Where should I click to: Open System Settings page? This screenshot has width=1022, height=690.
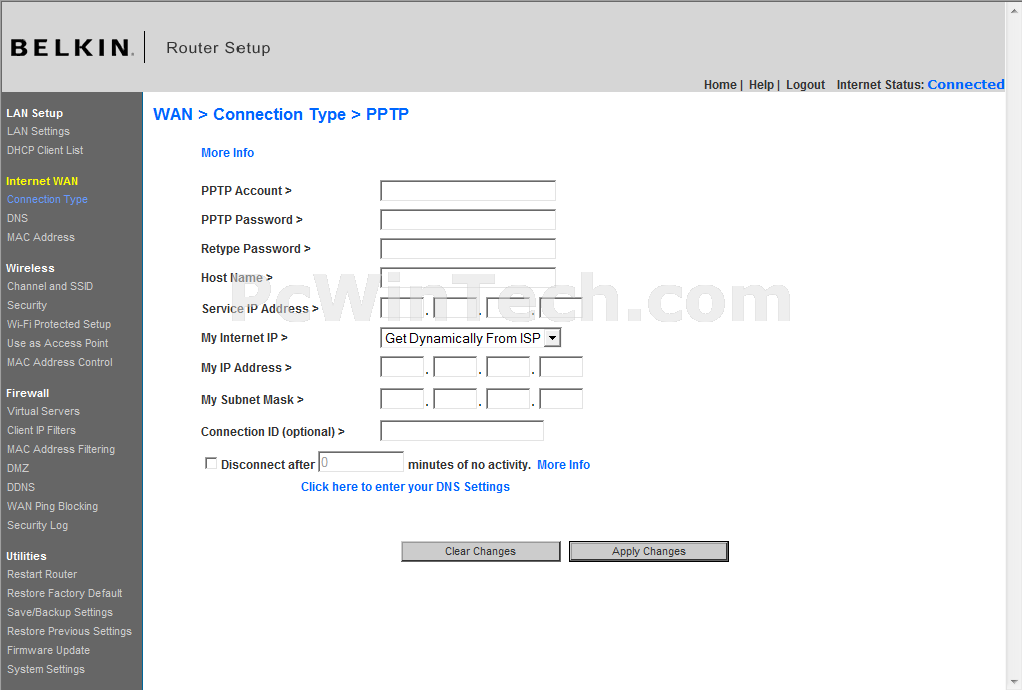[x=46, y=669]
